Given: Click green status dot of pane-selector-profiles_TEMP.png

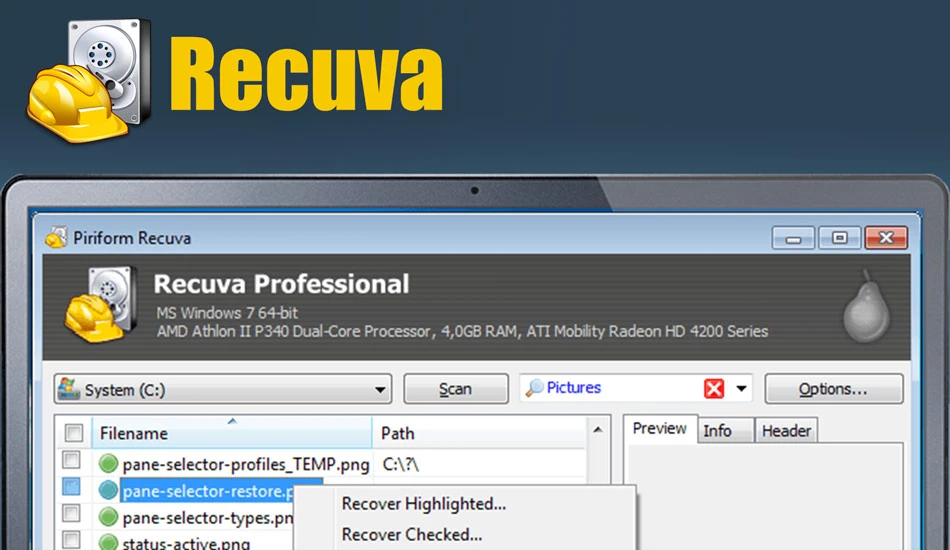Looking at the screenshot, I should pyautogui.click(x=108, y=464).
